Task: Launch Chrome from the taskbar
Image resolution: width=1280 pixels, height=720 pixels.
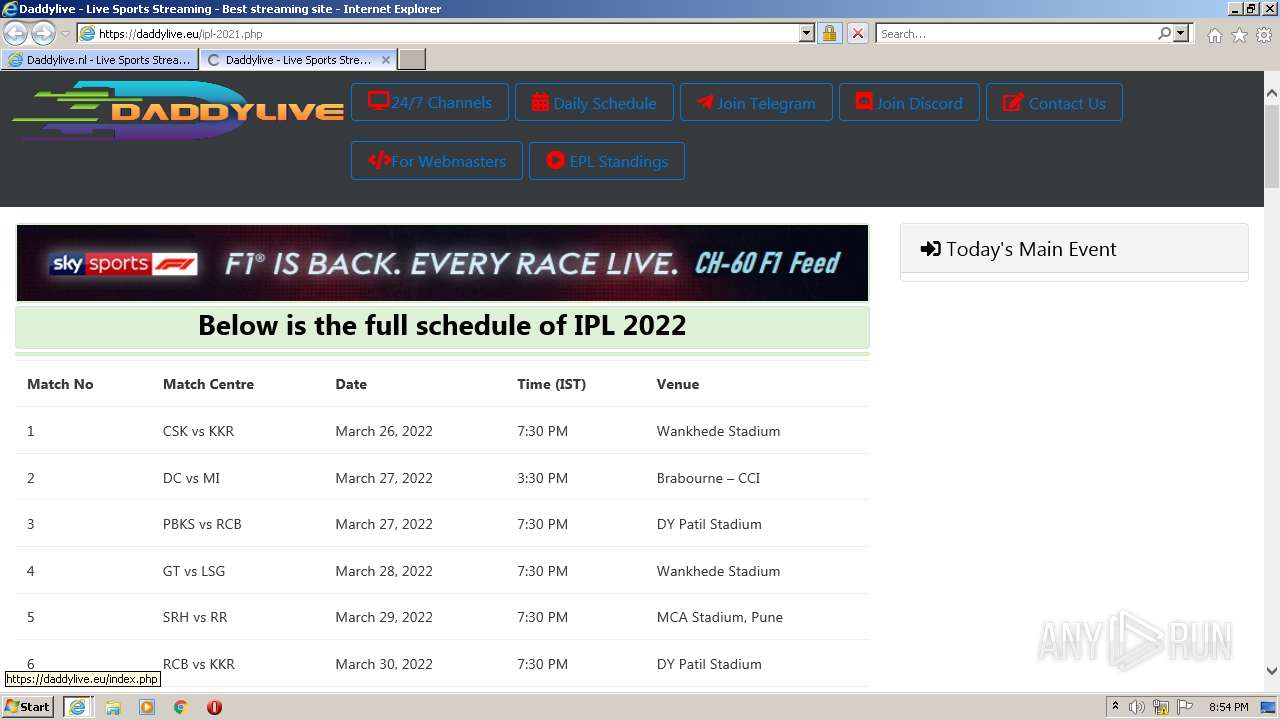Action: coord(181,707)
